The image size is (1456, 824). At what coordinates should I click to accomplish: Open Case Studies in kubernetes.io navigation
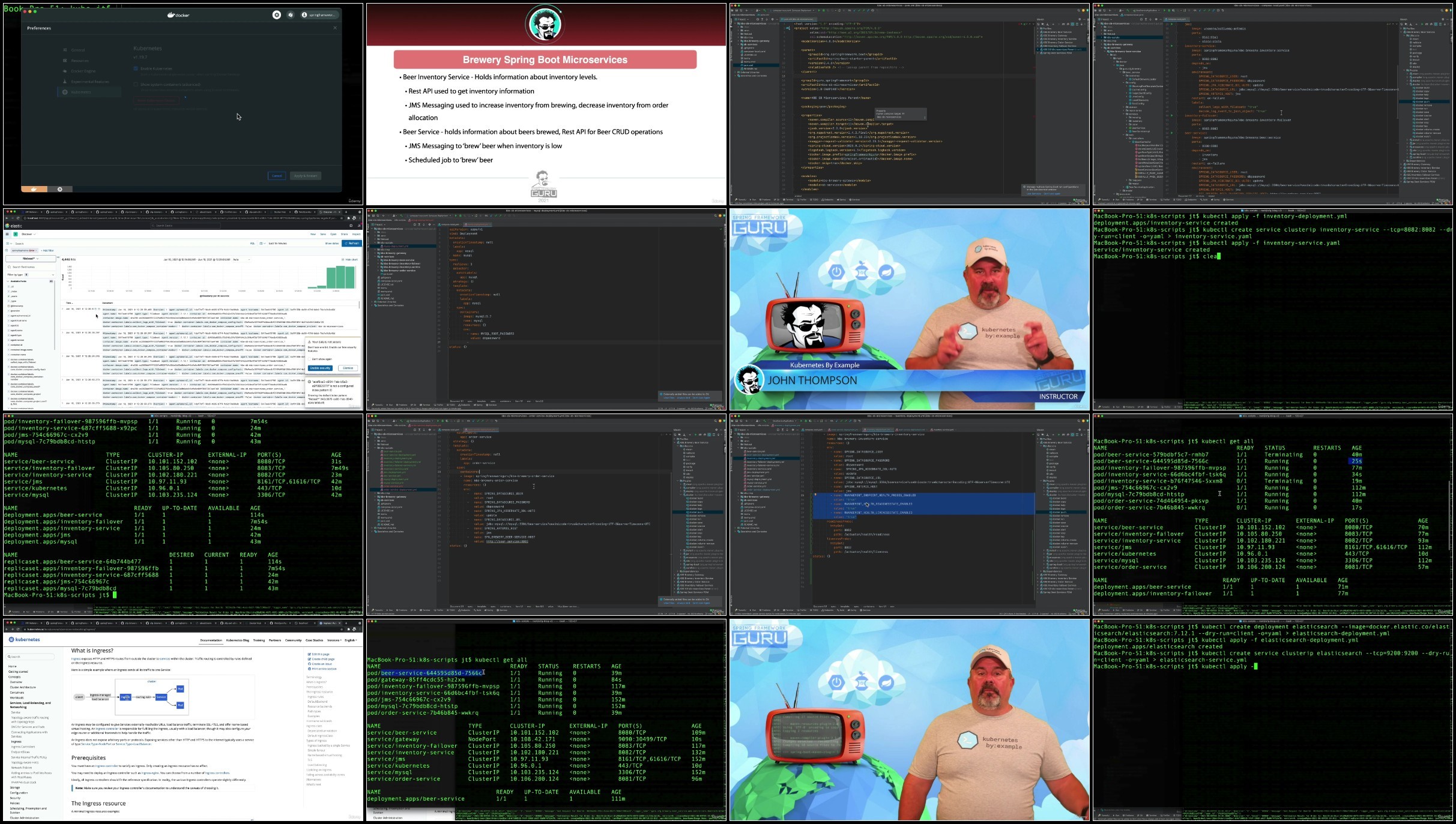pos(314,640)
